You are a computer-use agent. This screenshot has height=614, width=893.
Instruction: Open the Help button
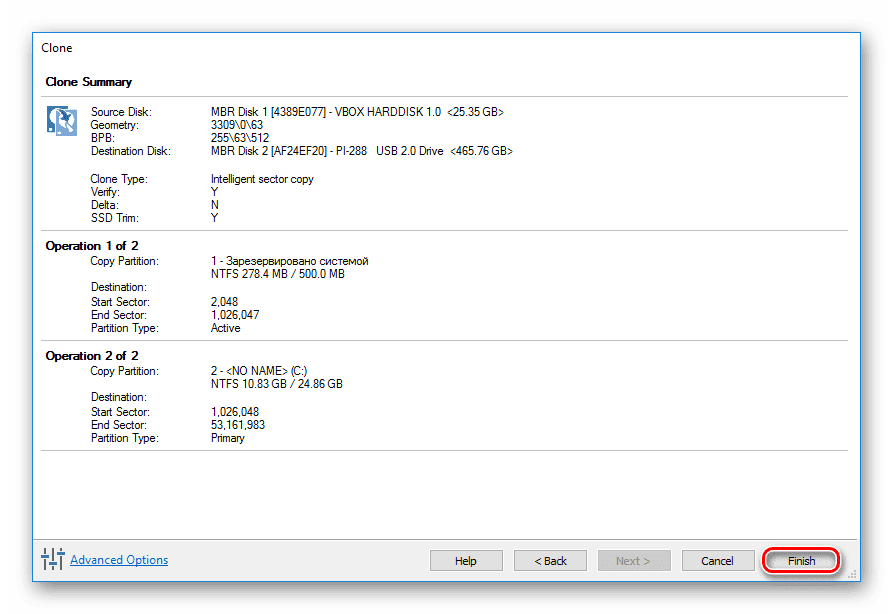click(466, 560)
